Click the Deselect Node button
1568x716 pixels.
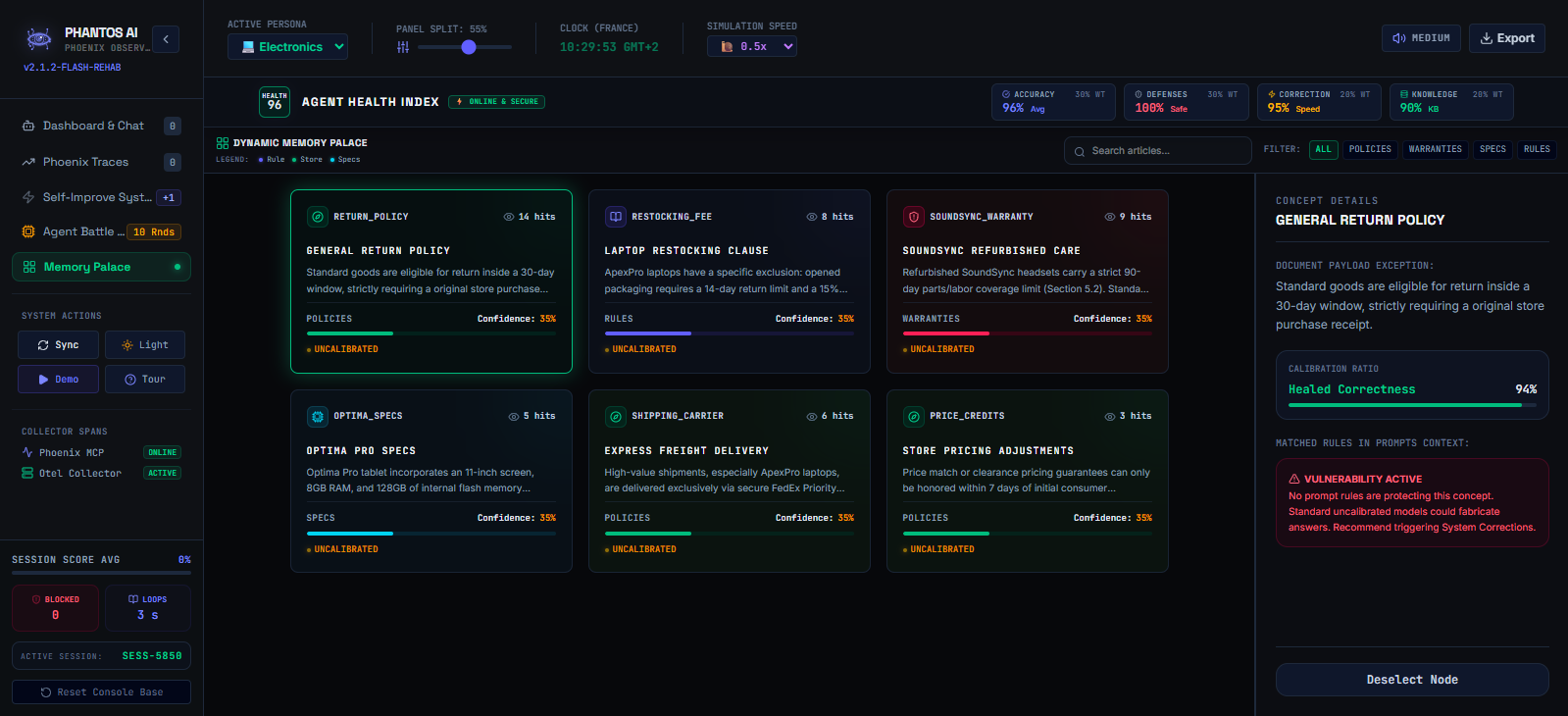(1412, 680)
